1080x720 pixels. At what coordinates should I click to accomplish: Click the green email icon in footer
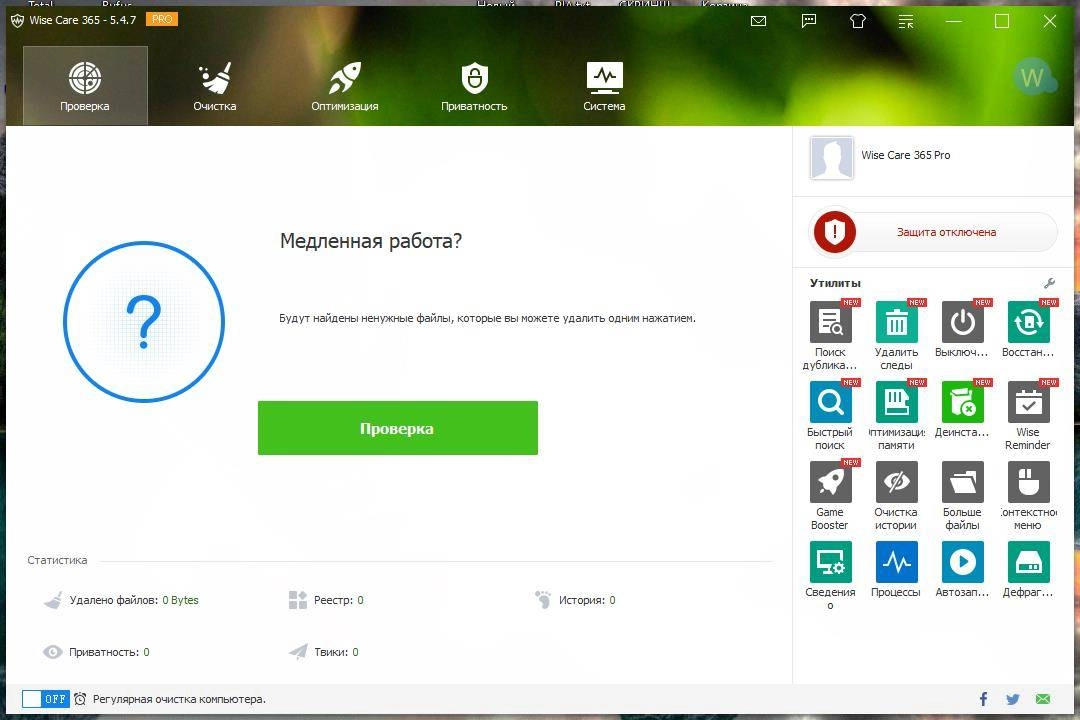coord(1043,699)
